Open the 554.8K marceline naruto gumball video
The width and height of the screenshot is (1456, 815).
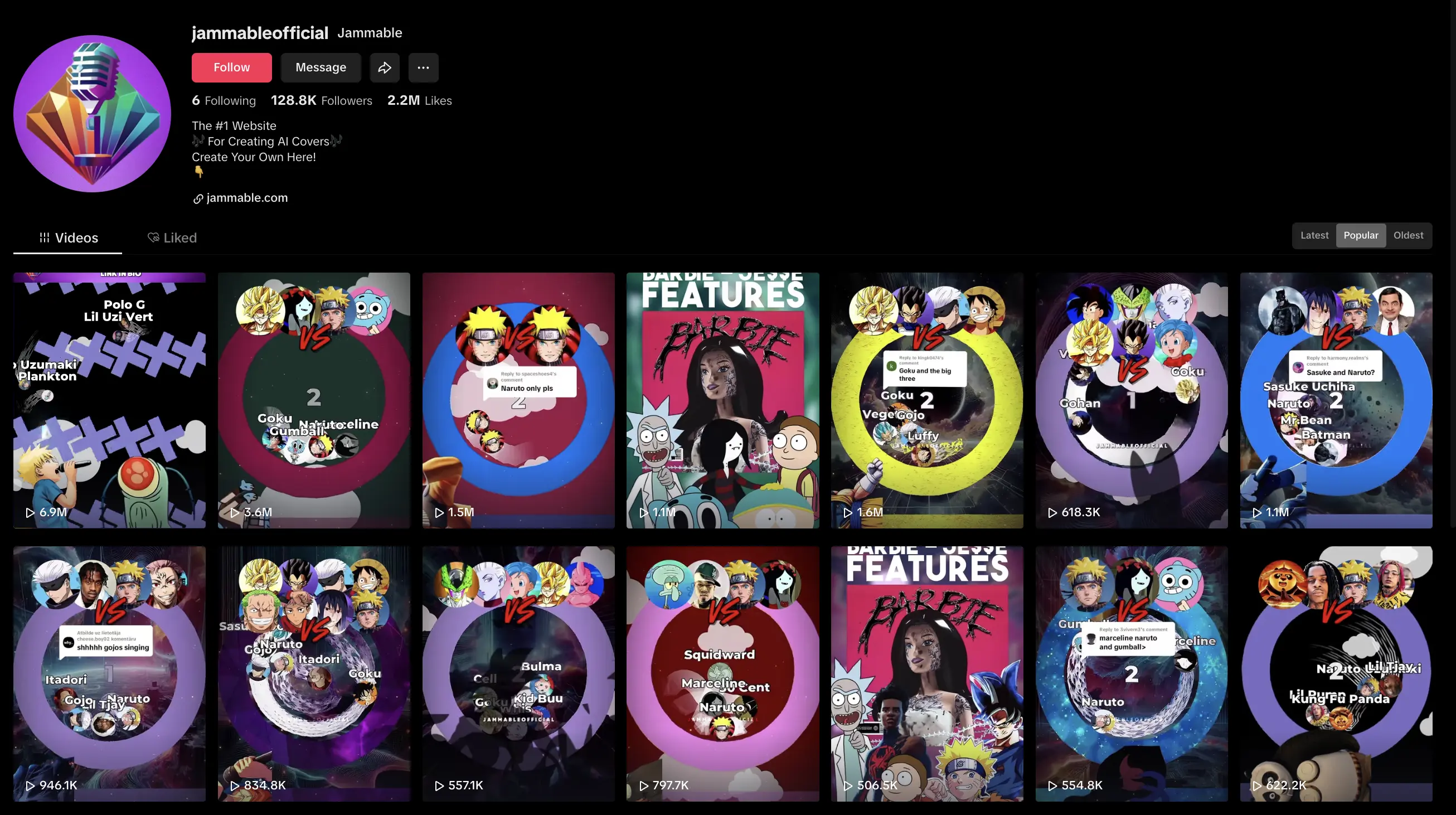click(x=1132, y=674)
